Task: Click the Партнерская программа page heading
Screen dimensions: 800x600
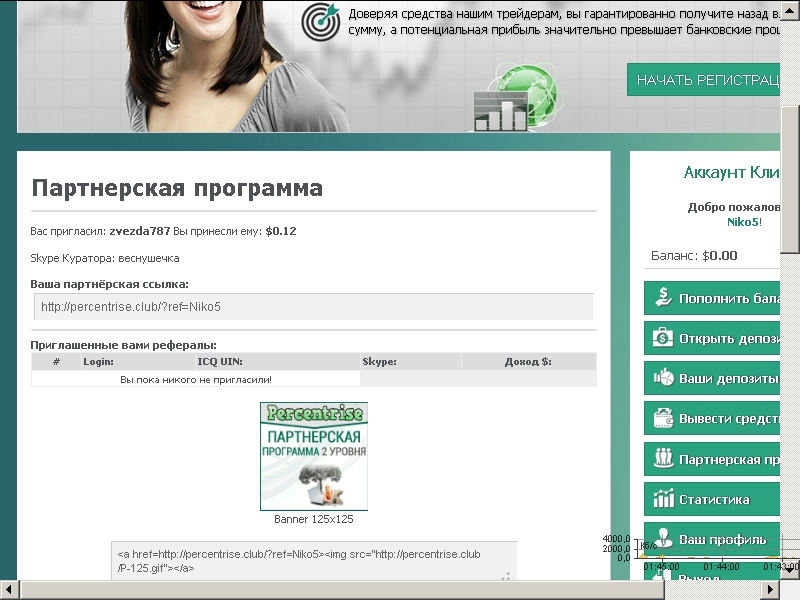Action: click(177, 188)
